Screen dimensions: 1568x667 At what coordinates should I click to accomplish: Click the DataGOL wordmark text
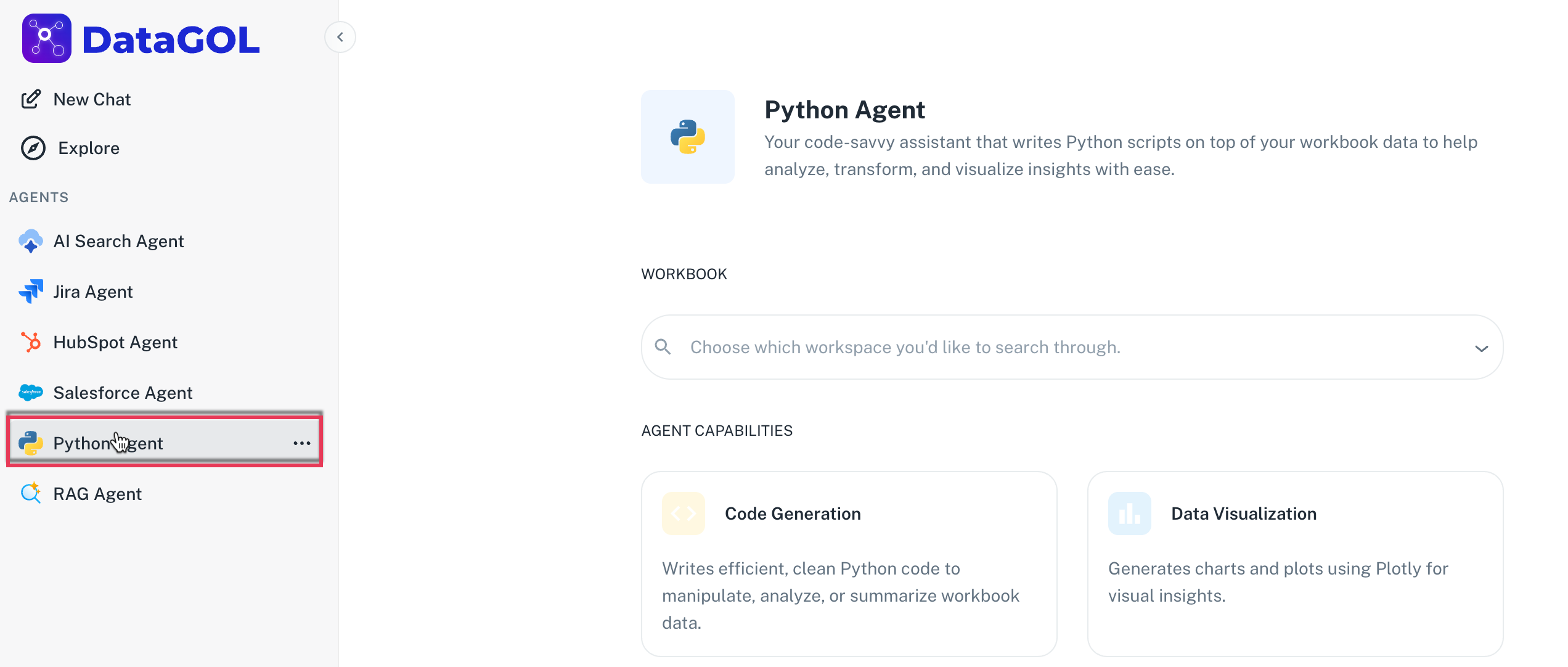(x=171, y=40)
